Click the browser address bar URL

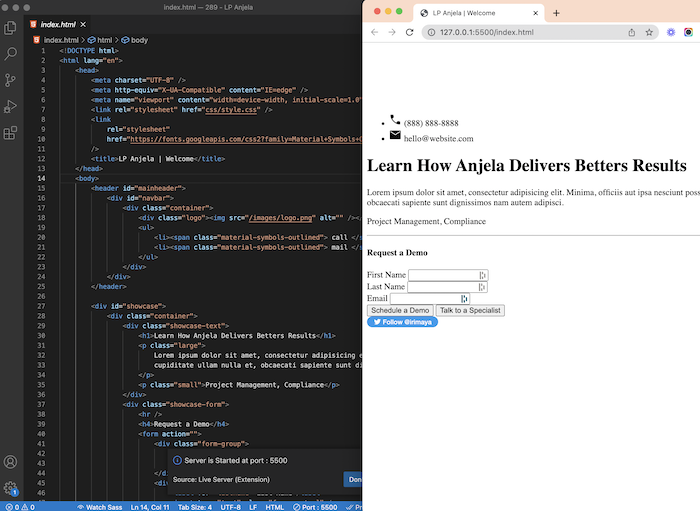coord(487,32)
